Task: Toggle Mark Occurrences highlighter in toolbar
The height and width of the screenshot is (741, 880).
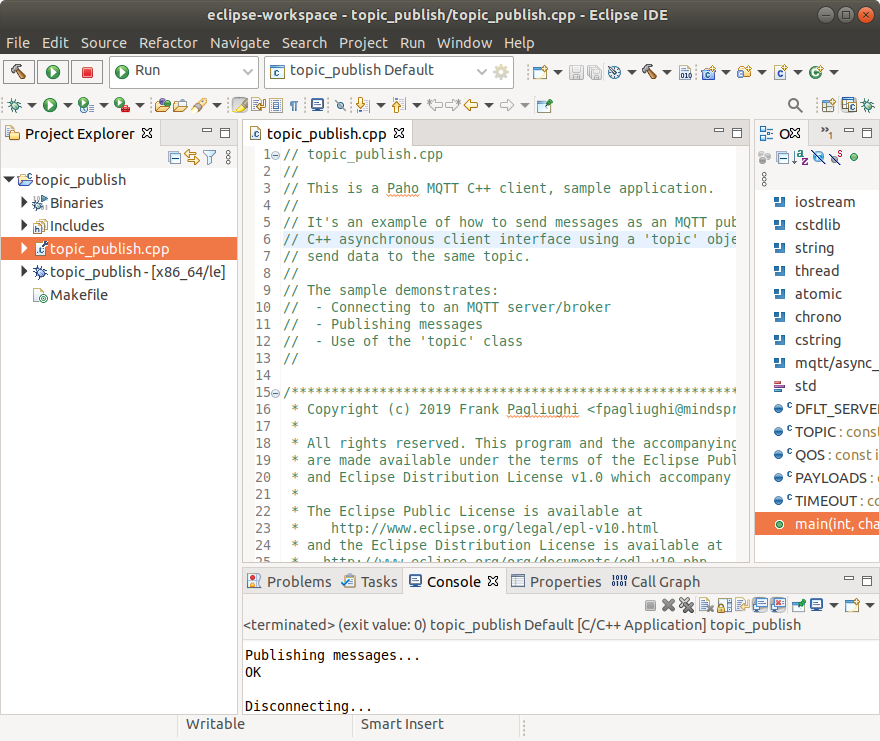Action: pyautogui.click(x=240, y=105)
